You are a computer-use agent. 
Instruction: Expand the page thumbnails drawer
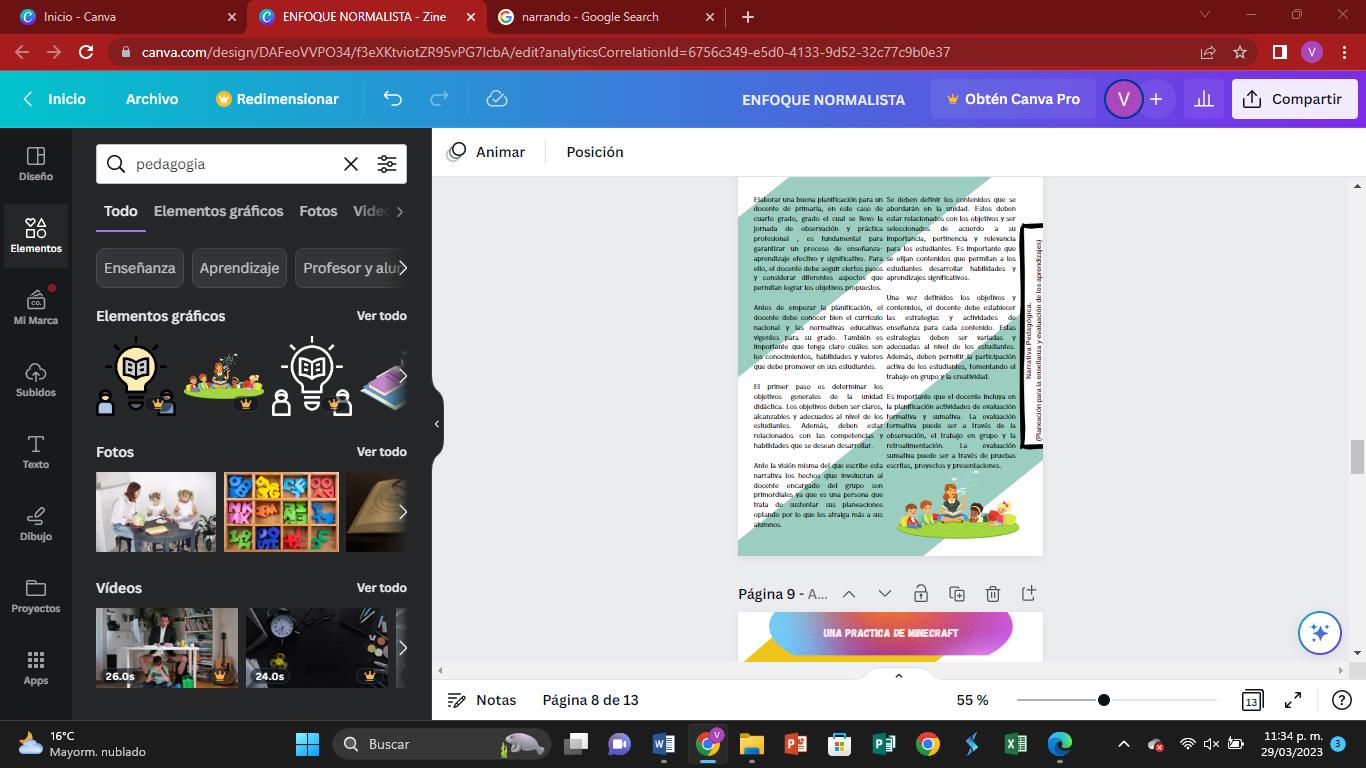(x=898, y=676)
